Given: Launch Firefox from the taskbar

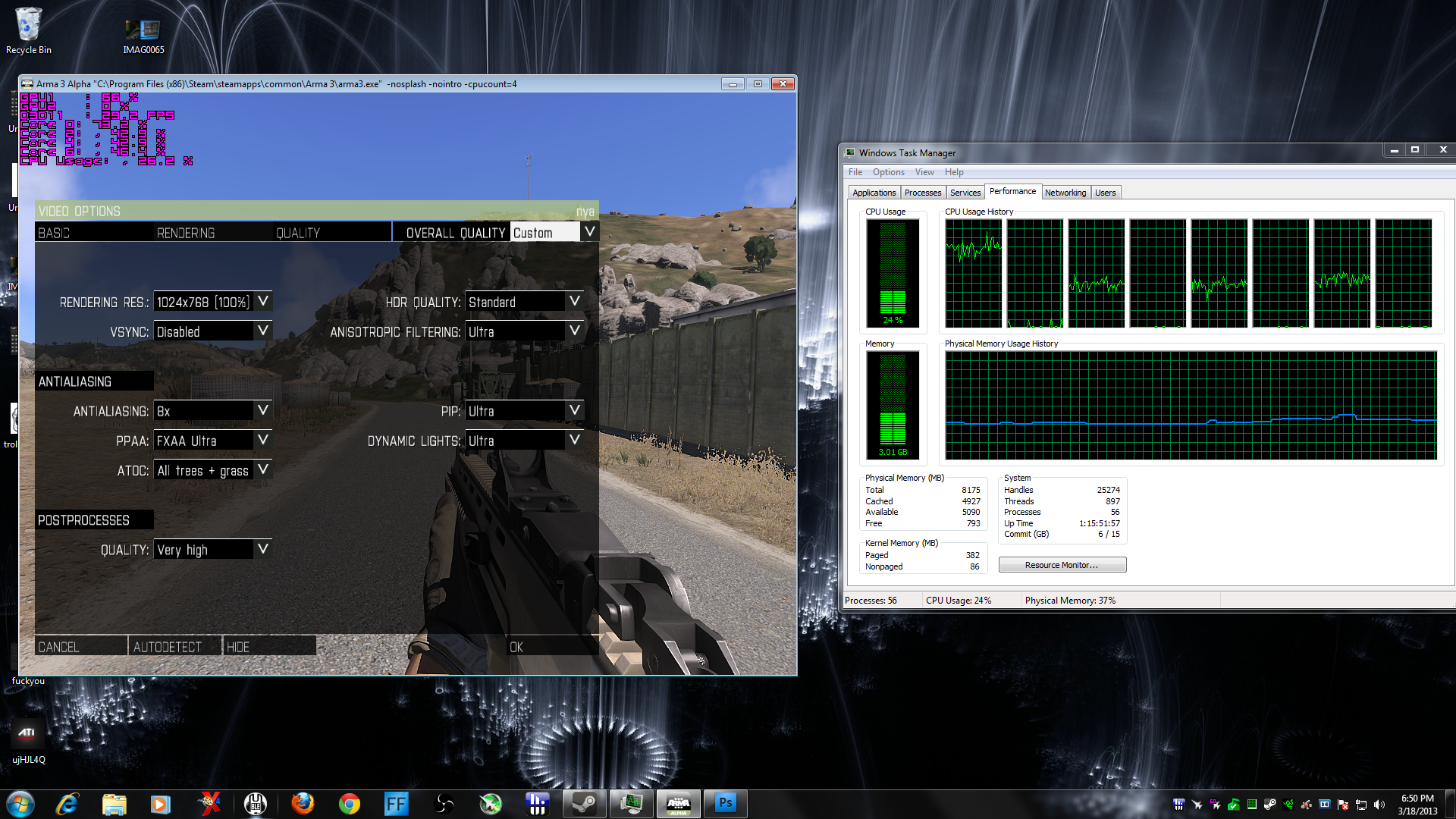Looking at the screenshot, I should 303,804.
